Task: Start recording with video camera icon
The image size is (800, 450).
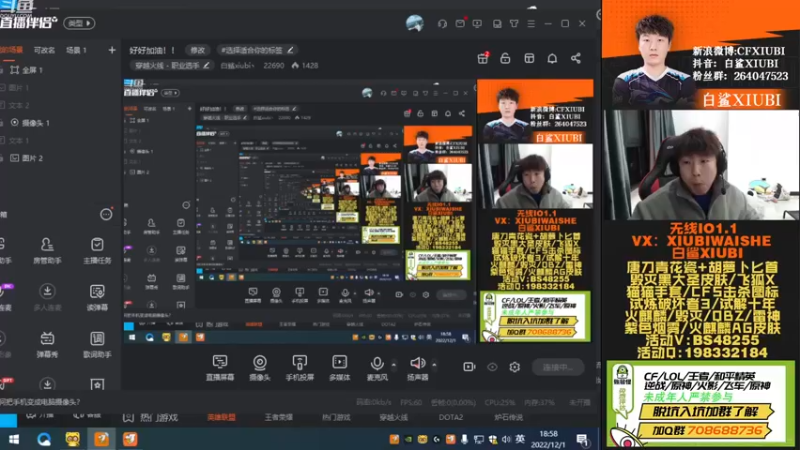Action: tap(469, 367)
